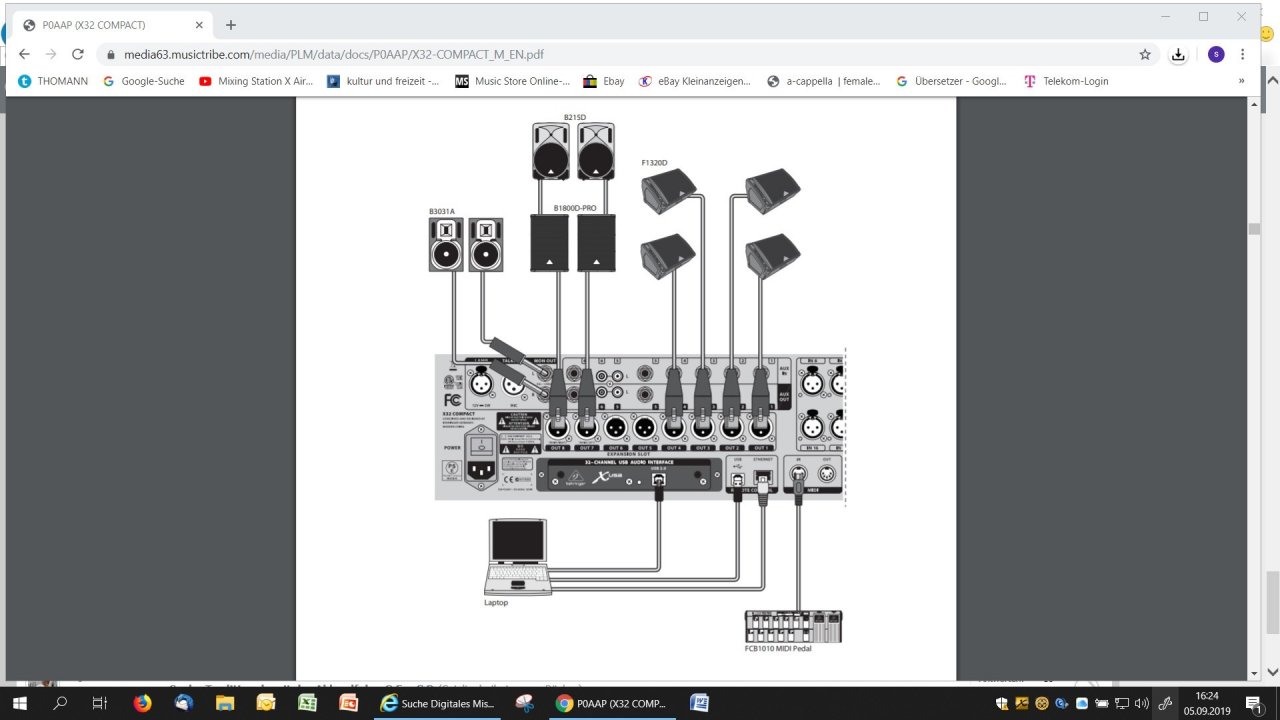The width and height of the screenshot is (1280, 720).
Task: Open the a-cappella female bookmark
Action: pos(824,81)
